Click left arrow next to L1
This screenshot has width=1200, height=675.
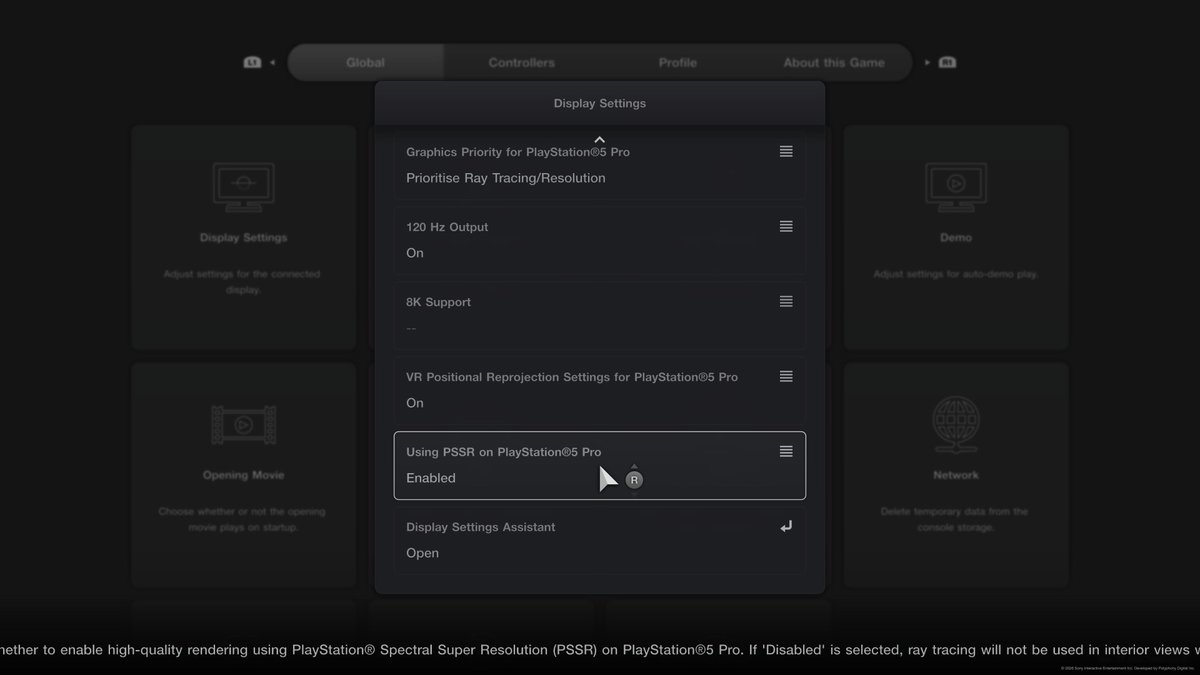point(273,62)
